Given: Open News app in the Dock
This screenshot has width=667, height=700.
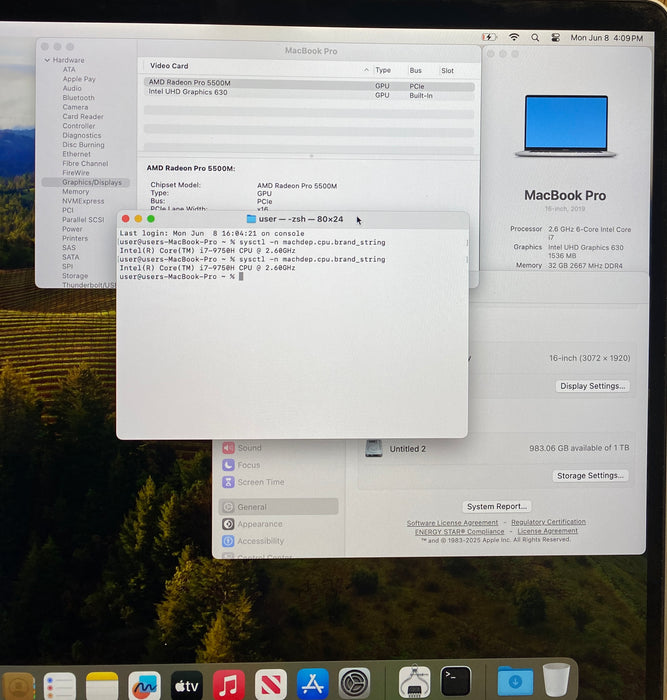Looking at the screenshot, I should point(271,684).
